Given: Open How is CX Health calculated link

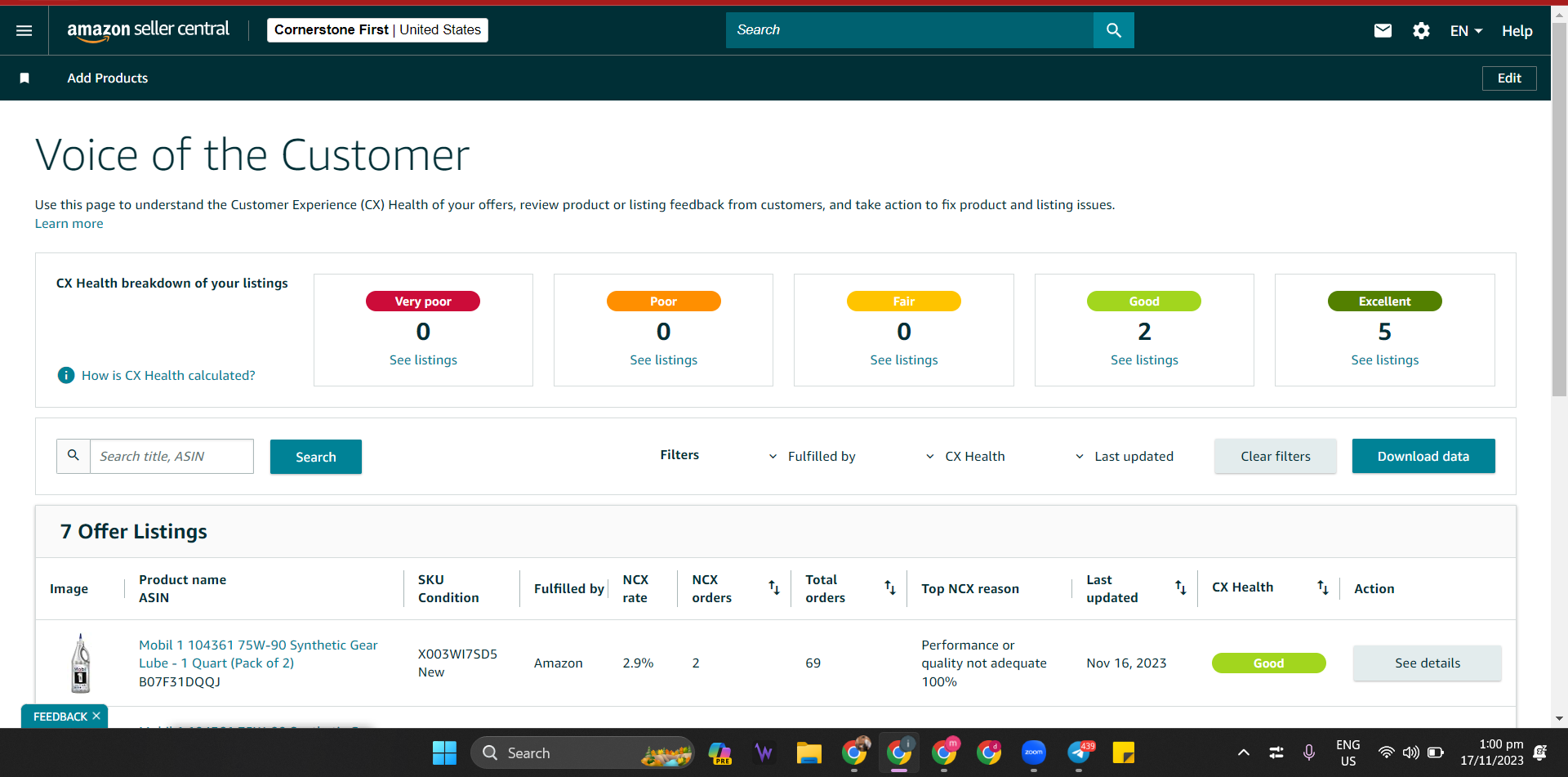Looking at the screenshot, I should [168, 376].
